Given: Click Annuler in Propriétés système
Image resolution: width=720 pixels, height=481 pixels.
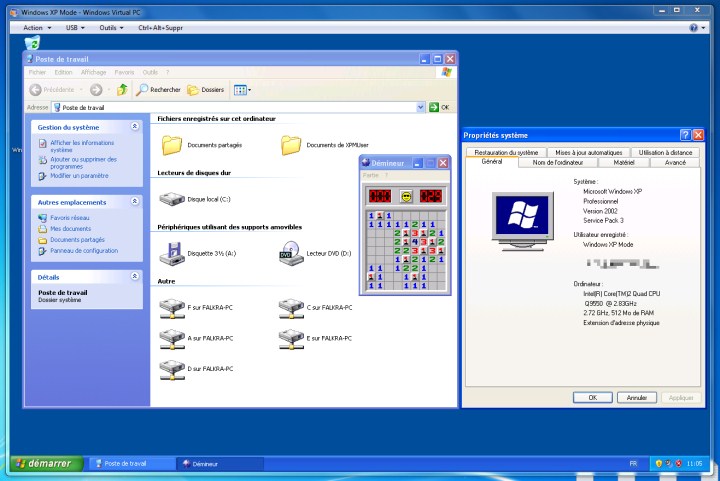Looking at the screenshot, I should point(636,397).
